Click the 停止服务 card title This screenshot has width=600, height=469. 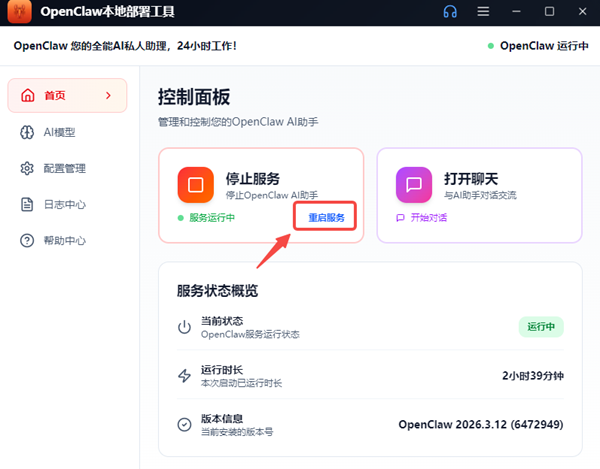pyautogui.click(x=253, y=179)
